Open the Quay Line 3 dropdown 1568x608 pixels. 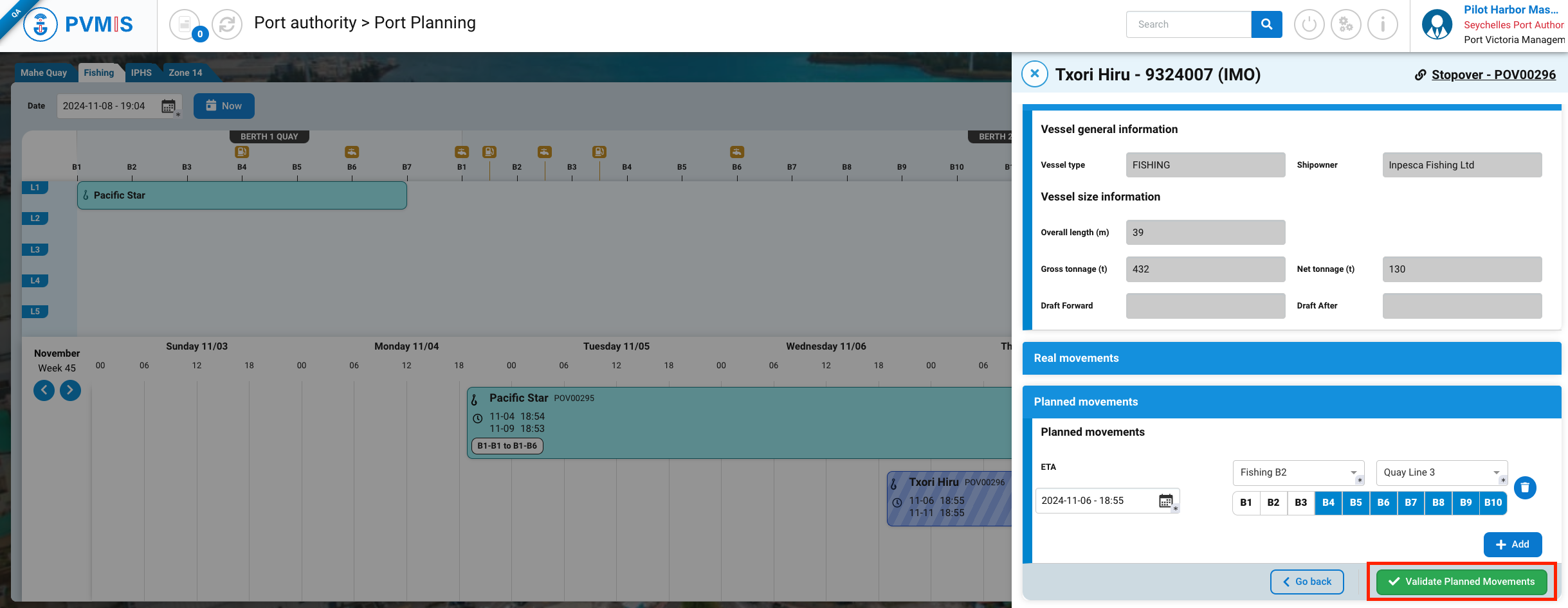click(x=1441, y=472)
